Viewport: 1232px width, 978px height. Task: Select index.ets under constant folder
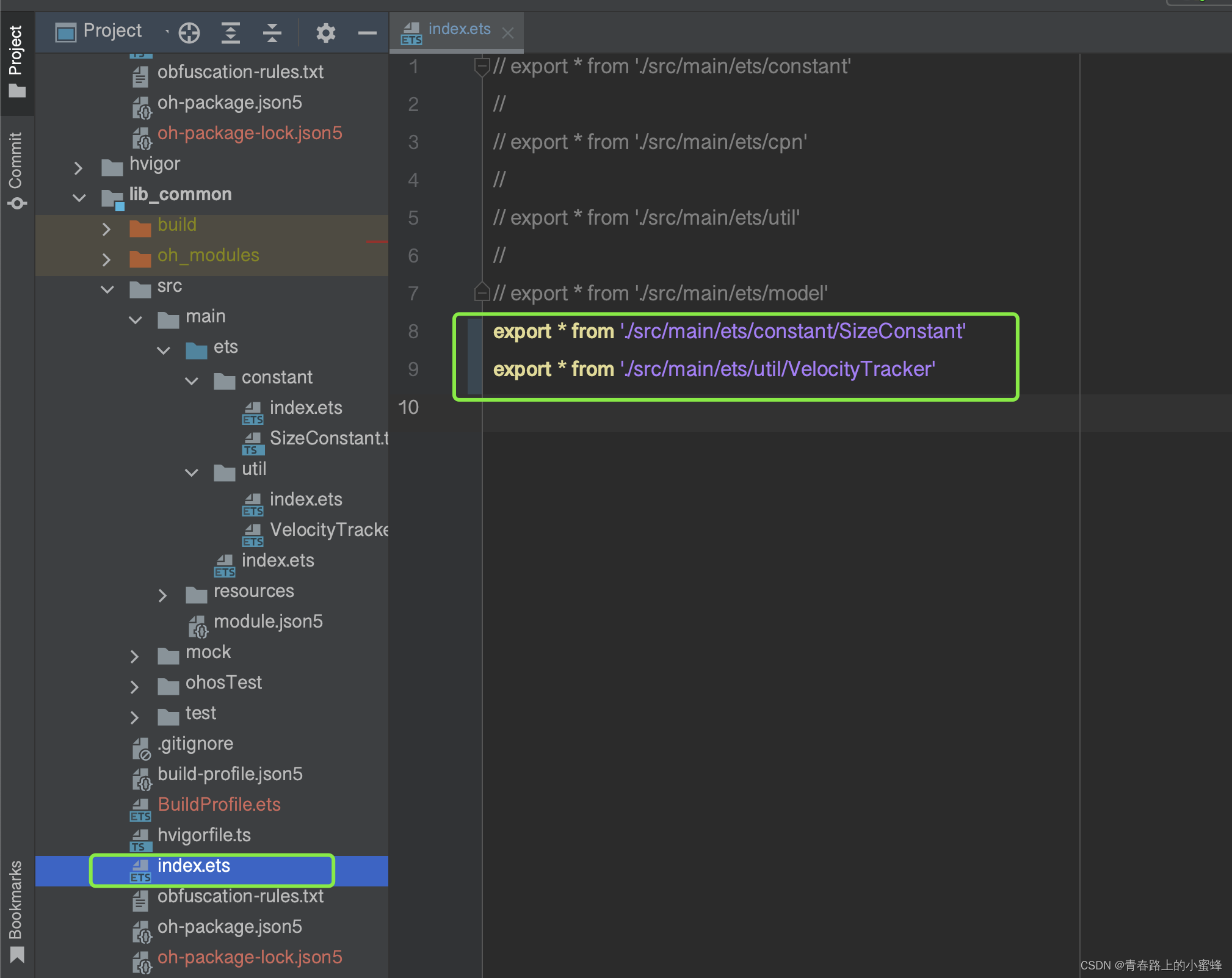point(306,408)
